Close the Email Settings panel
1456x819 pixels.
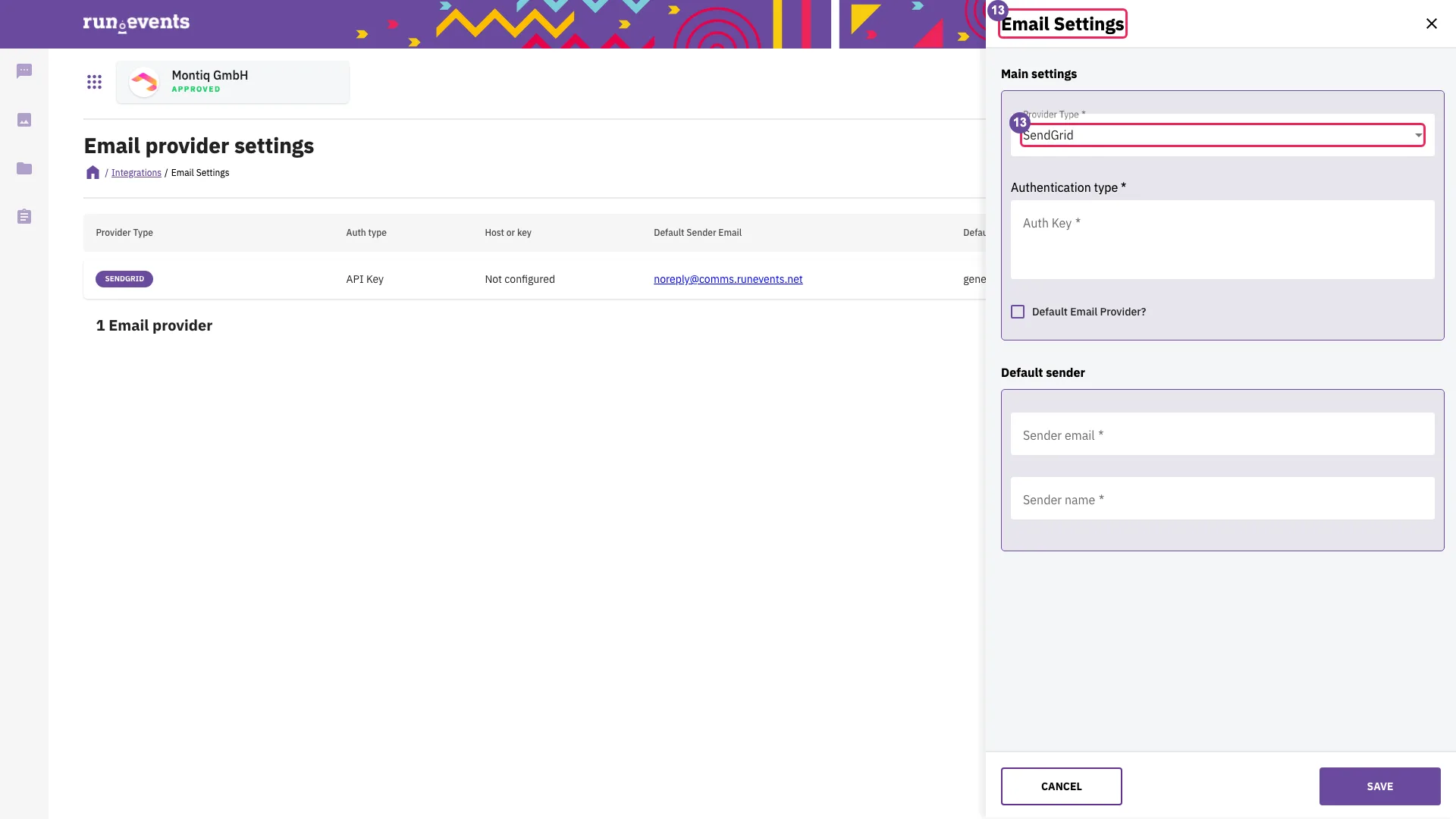point(1431,24)
